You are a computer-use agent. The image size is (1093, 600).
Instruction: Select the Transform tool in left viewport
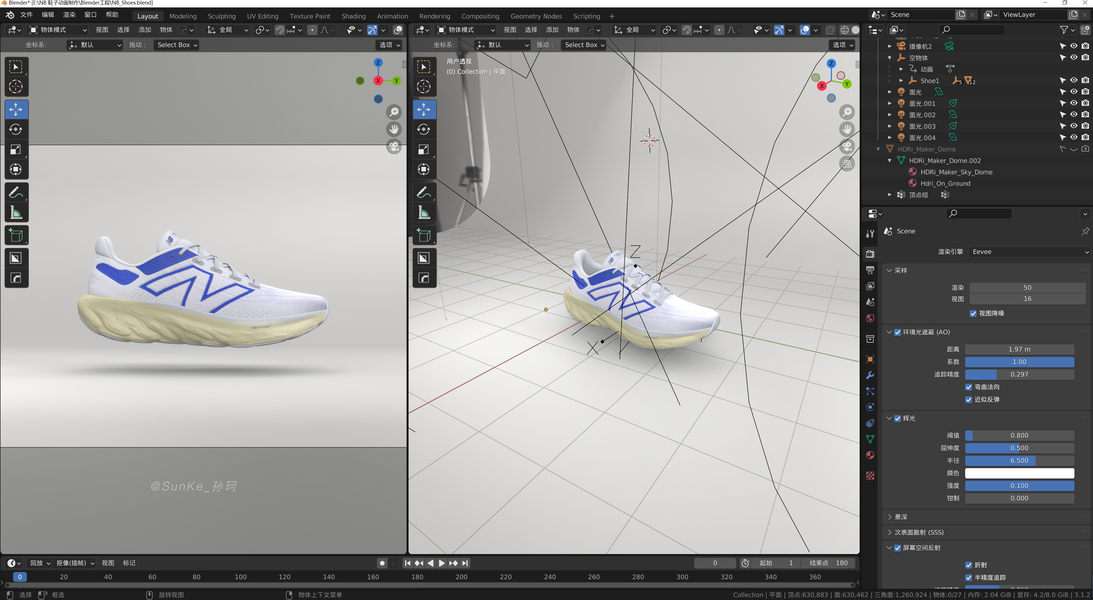pos(15,169)
